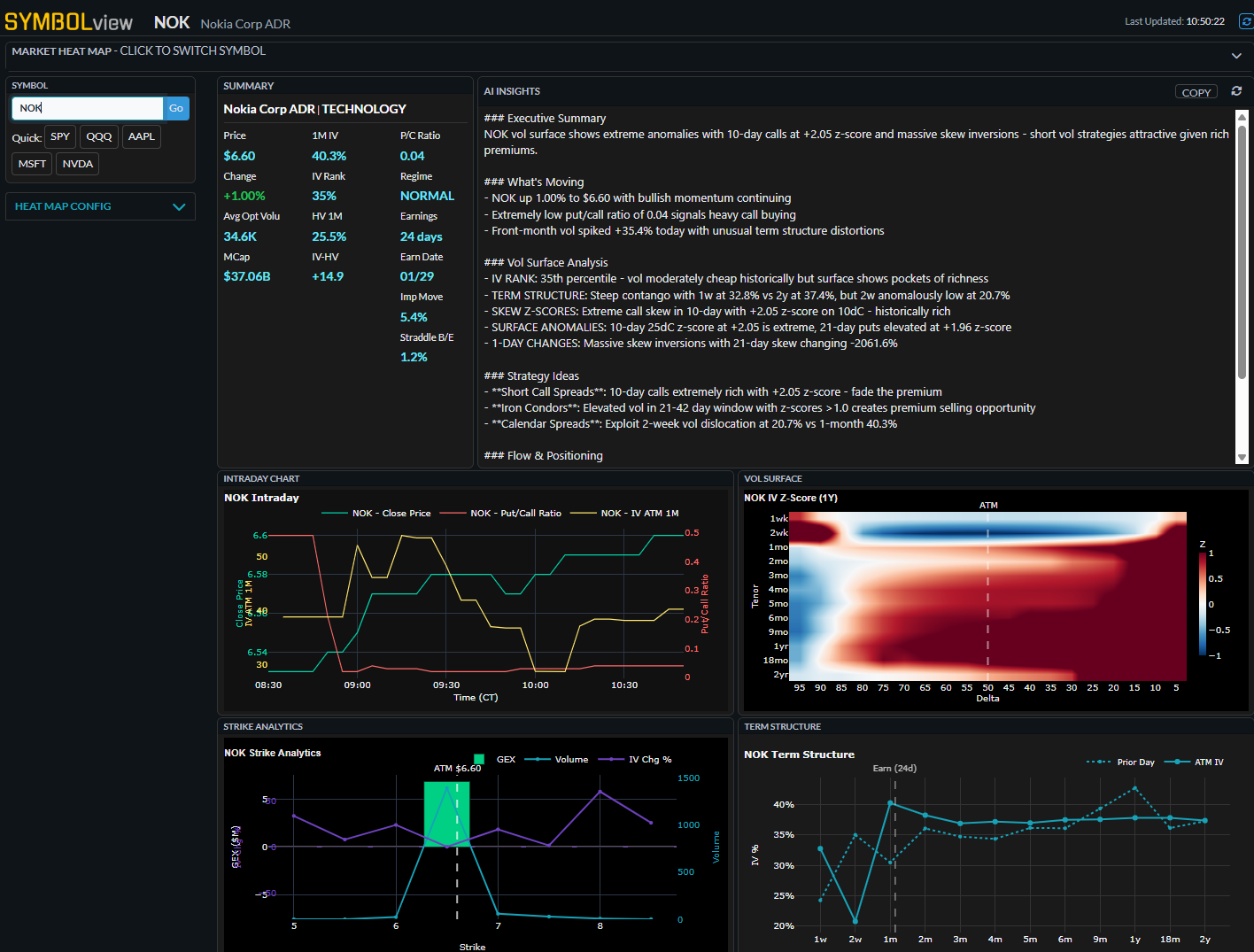Click the SYMBOLview logo
Viewport: 1254px width, 952px height.
(x=69, y=20)
